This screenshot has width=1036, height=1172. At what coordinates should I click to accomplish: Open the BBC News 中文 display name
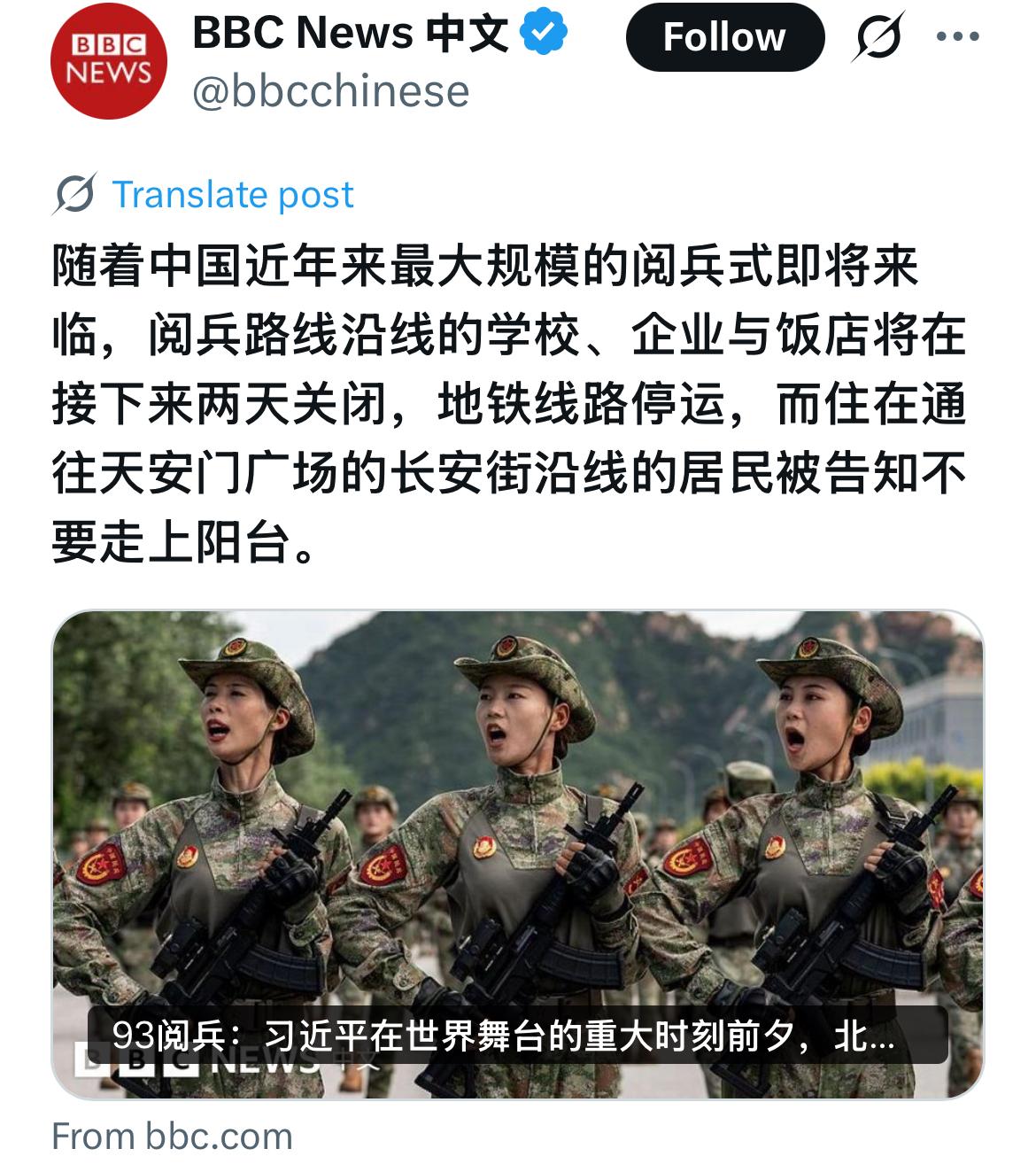coord(351,34)
